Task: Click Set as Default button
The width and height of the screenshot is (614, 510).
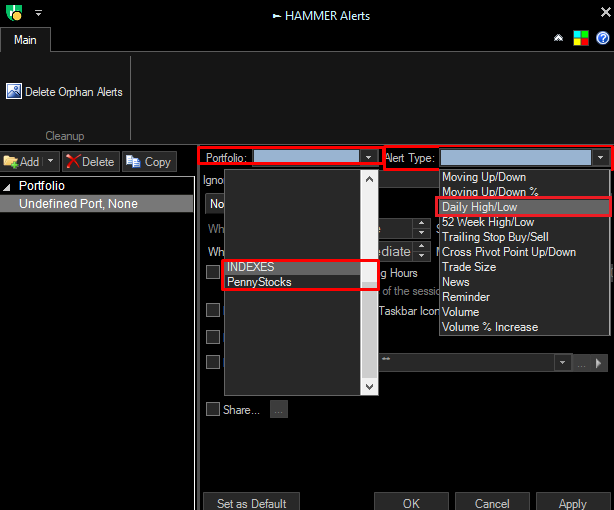Action: click(252, 503)
